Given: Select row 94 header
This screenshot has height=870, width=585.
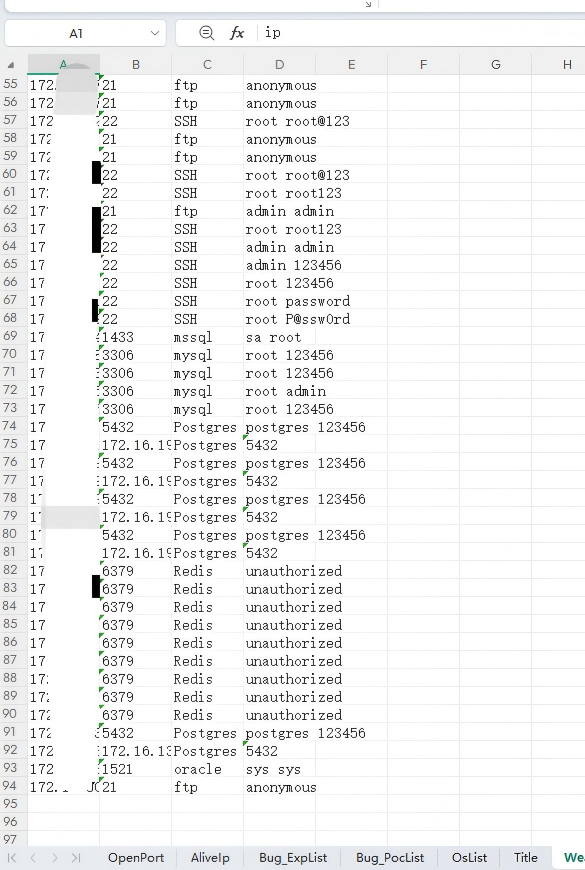Looking at the screenshot, I should pos(11,786).
